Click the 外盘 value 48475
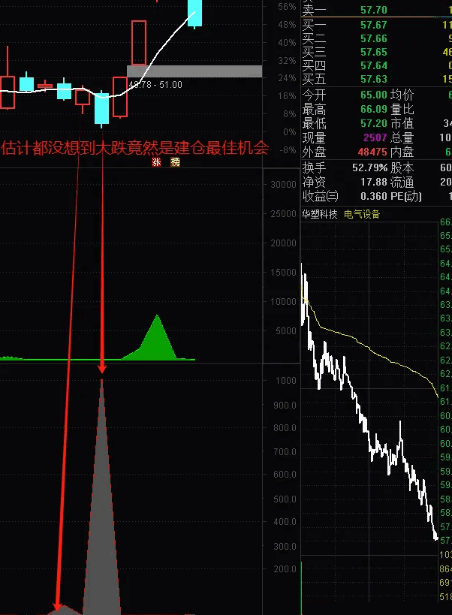The image size is (452, 615). point(372,152)
